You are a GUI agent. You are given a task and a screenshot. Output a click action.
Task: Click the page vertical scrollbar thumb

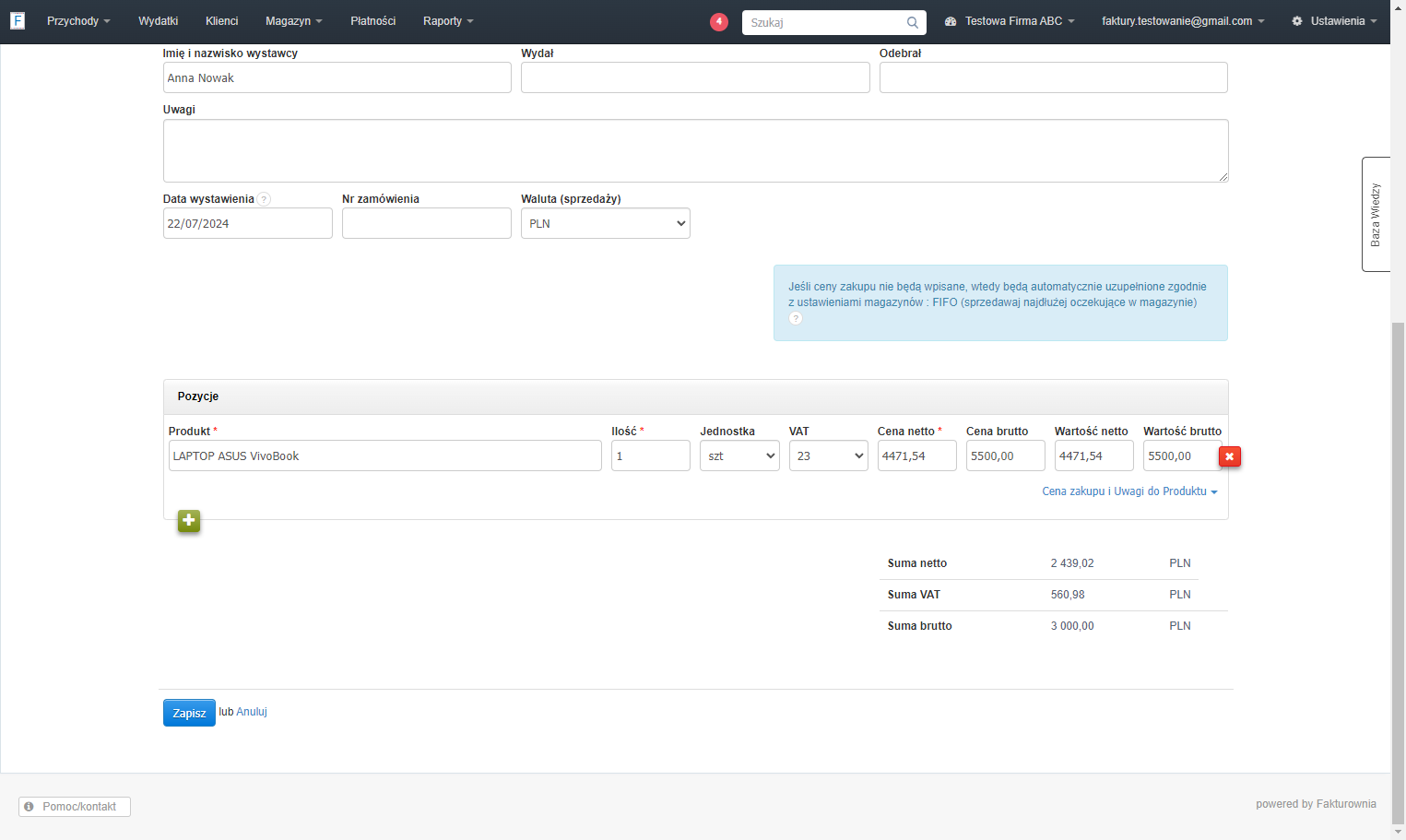pyautogui.click(x=1398, y=572)
